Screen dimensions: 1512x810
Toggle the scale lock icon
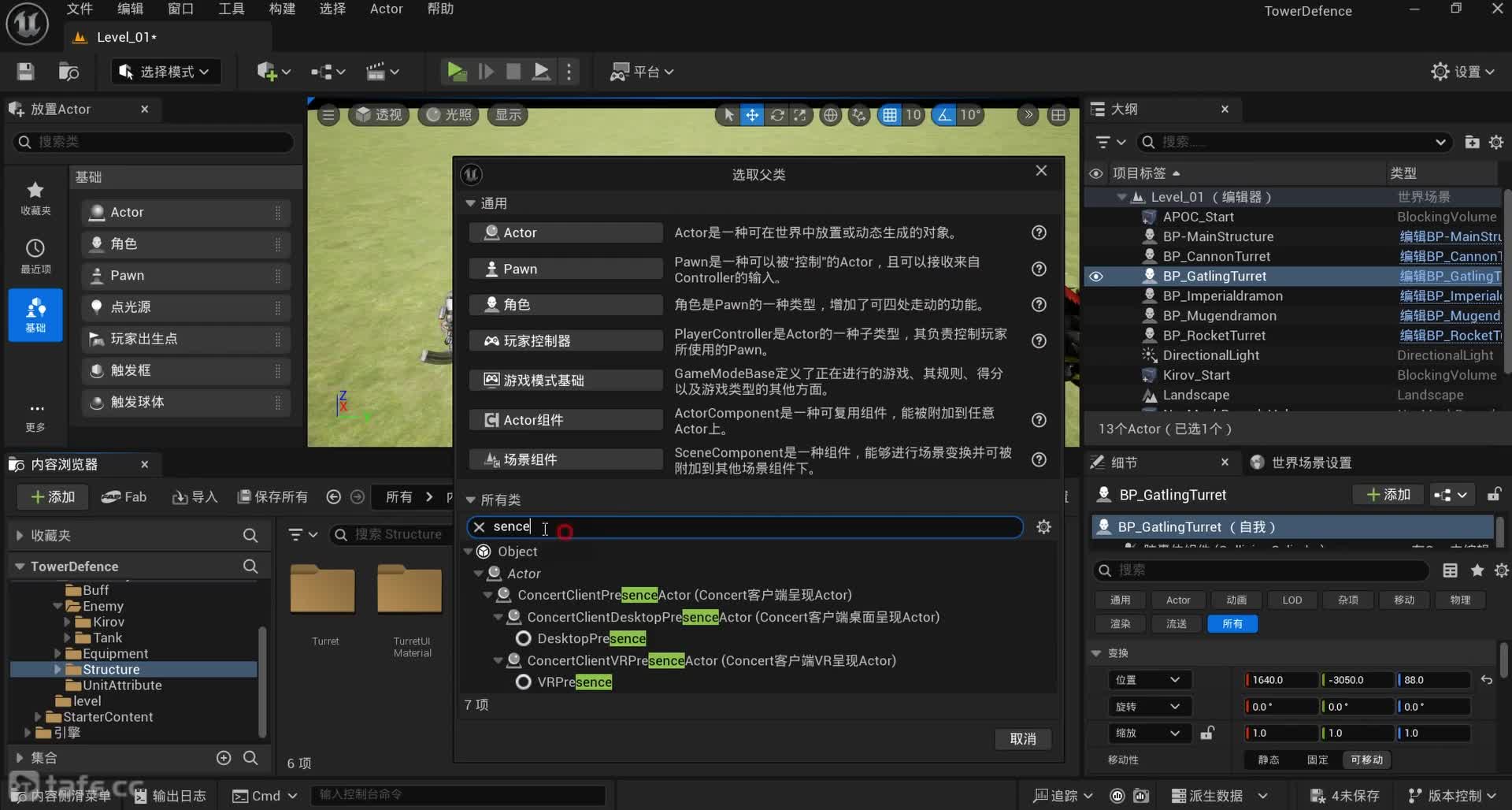pyautogui.click(x=1206, y=734)
